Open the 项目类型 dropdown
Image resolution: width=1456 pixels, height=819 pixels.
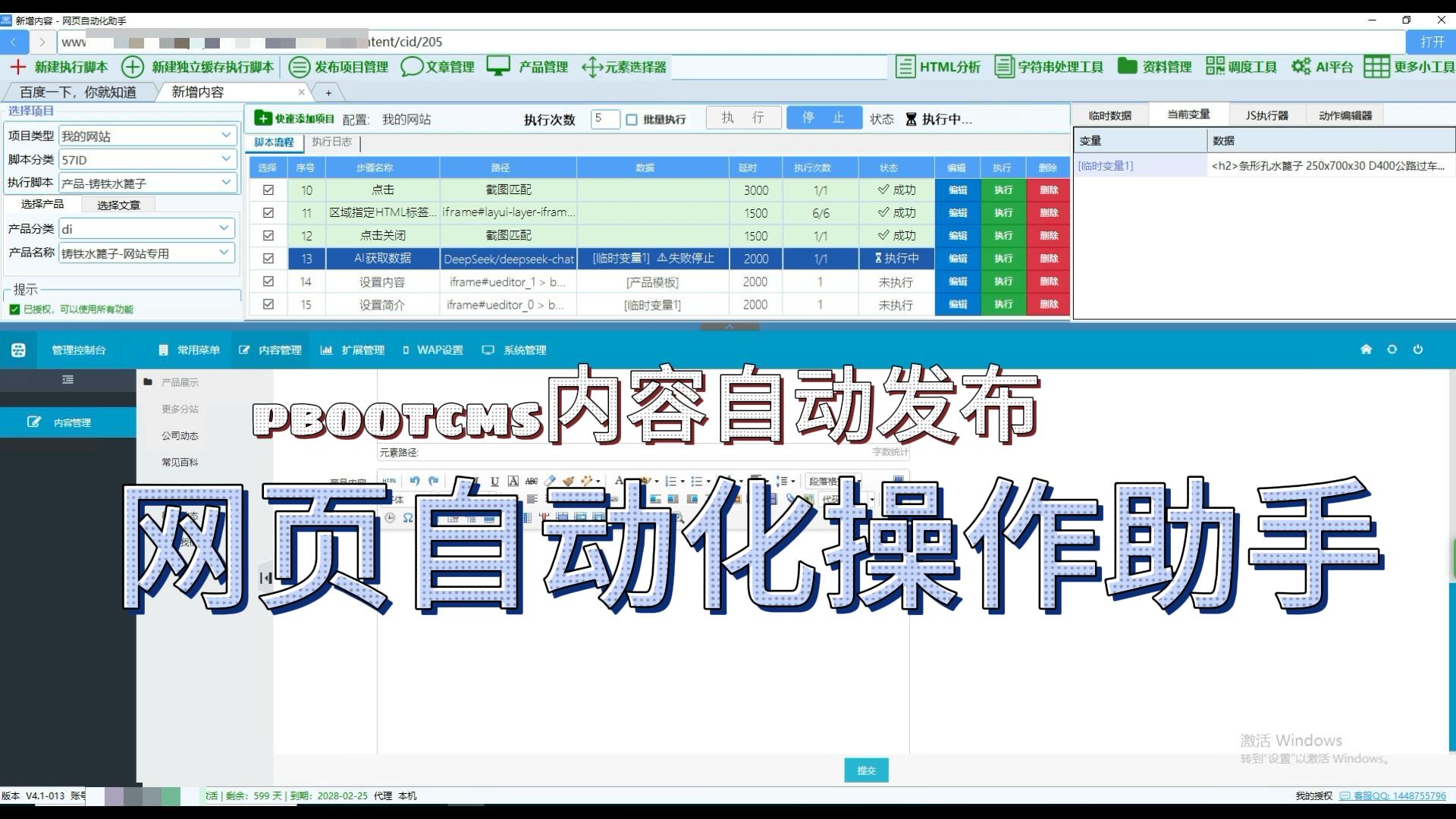pyautogui.click(x=147, y=136)
